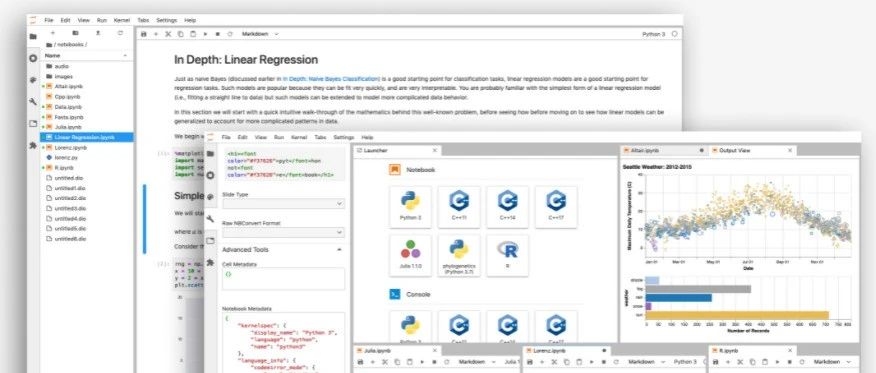The width and height of the screenshot is (876, 373).
Task: Open the audio folder in file browser
Action: [x=87, y=66]
